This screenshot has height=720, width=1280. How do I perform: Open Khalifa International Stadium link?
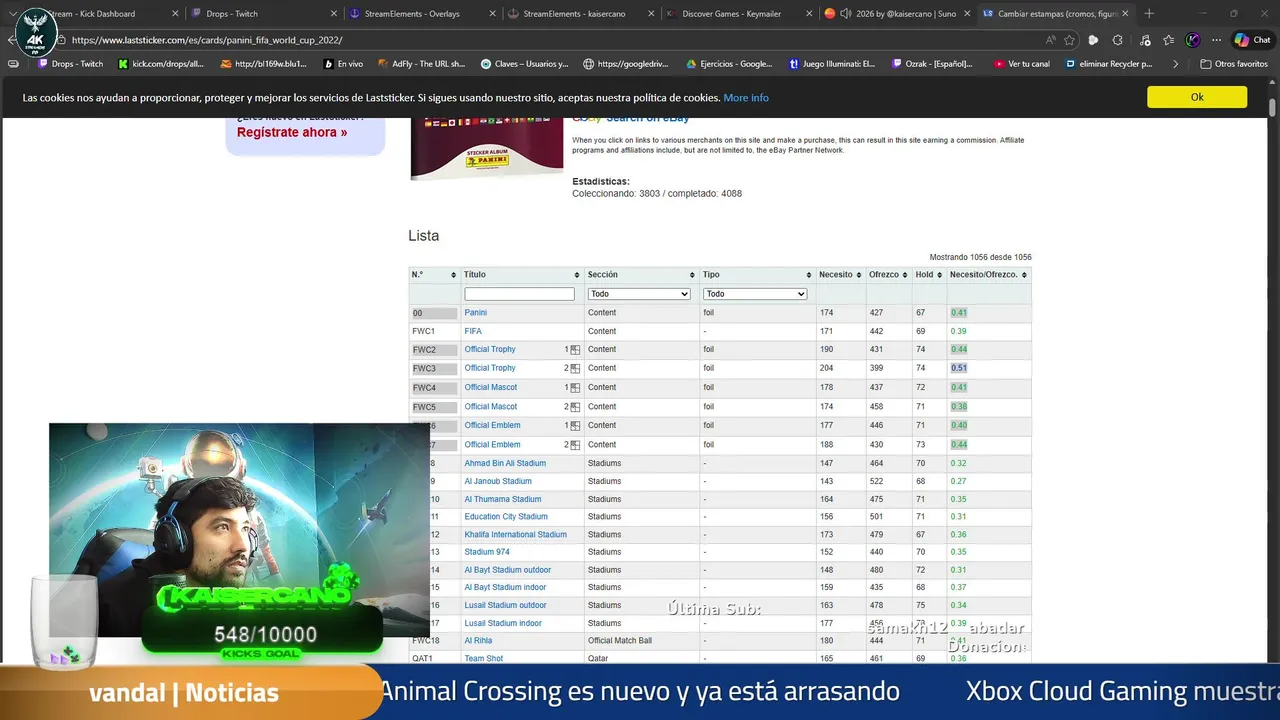(515, 534)
